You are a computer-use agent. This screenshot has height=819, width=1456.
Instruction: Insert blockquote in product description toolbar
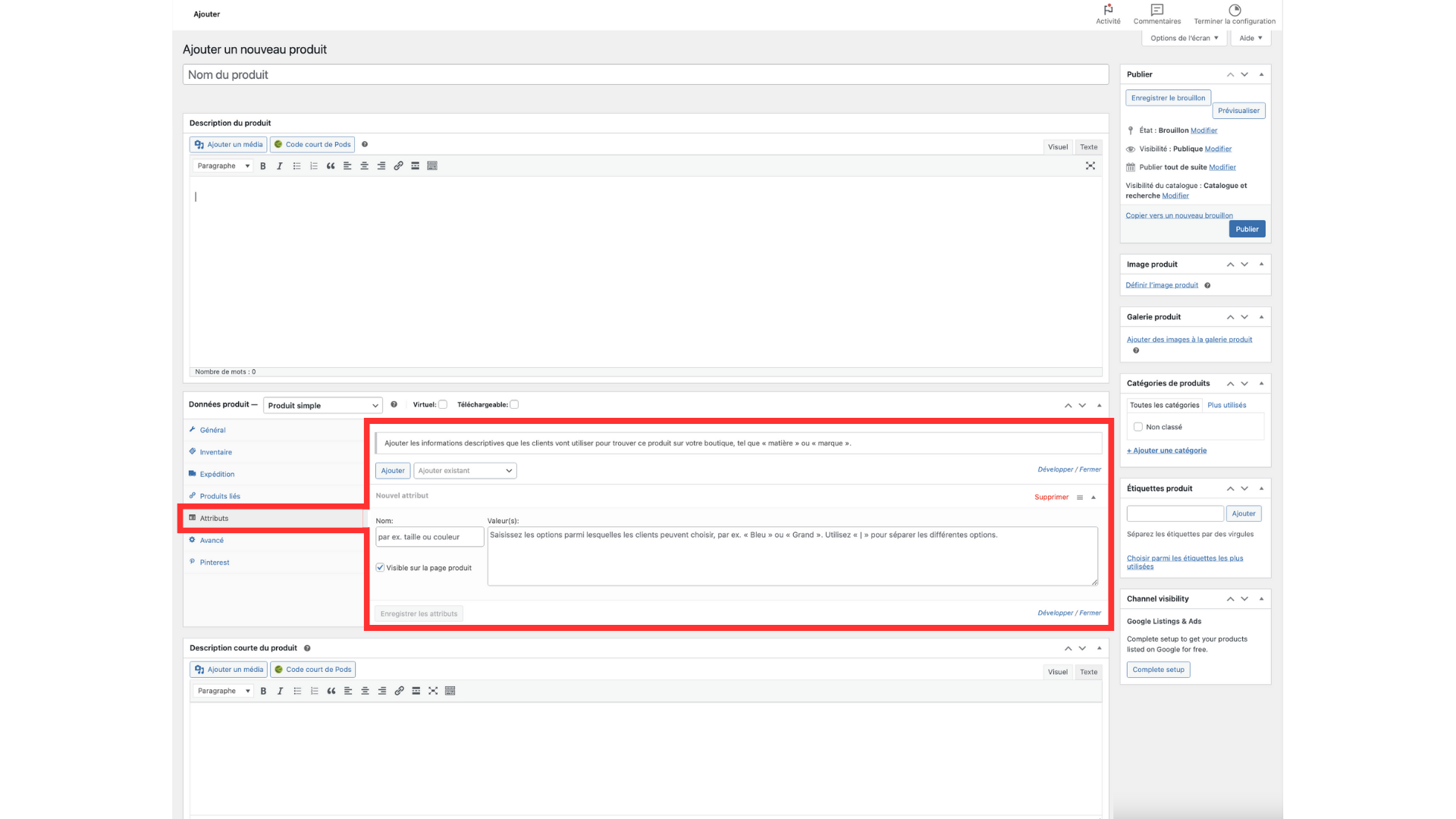(x=331, y=166)
